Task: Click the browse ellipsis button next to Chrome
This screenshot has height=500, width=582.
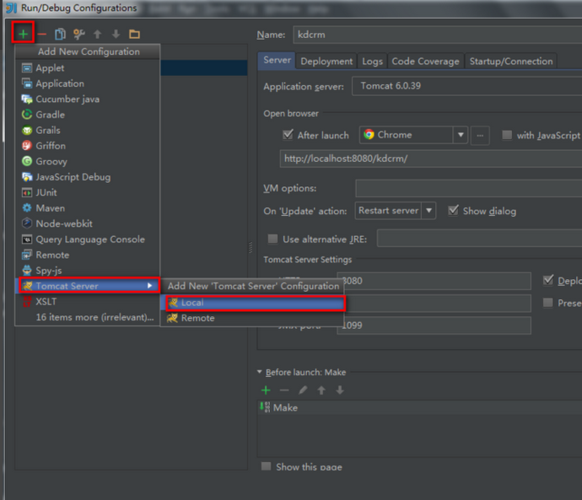Action: point(480,135)
